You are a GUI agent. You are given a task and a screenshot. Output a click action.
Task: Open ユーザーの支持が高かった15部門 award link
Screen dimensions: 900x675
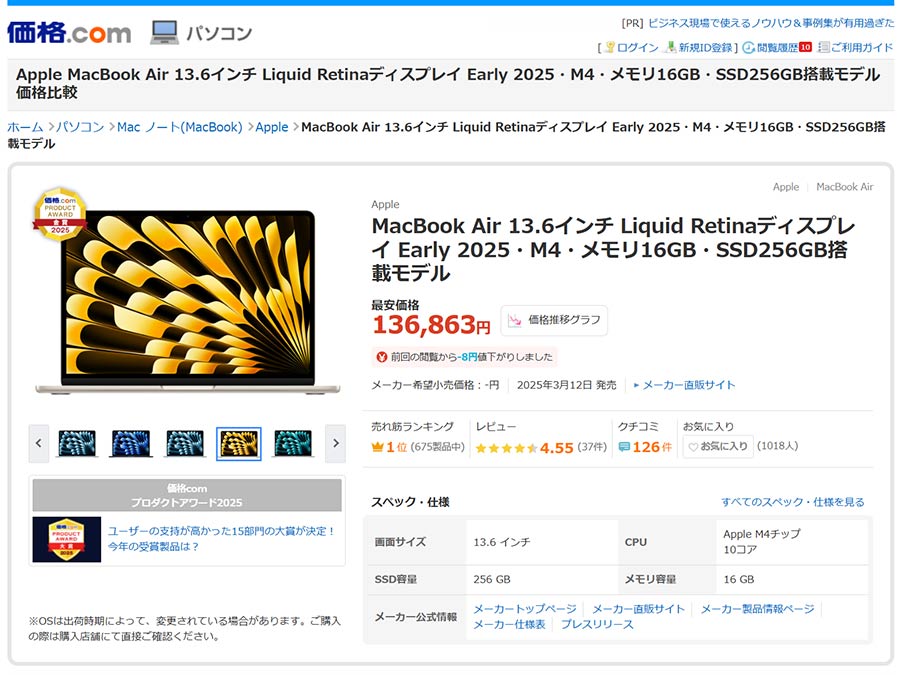coord(221,538)
